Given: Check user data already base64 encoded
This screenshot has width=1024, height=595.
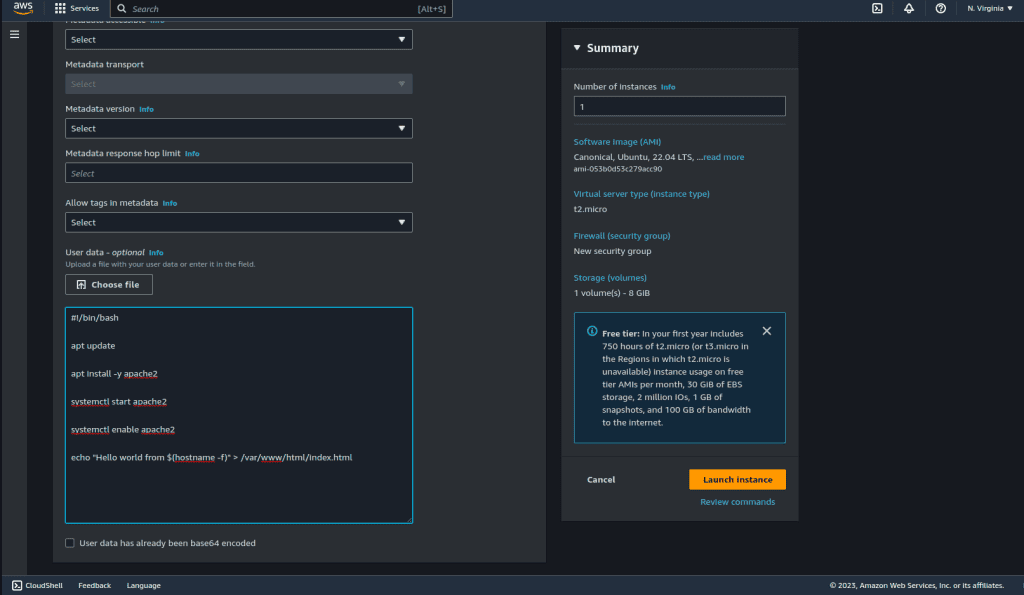Looking at the screenshot, I should (x=70, y=543).
